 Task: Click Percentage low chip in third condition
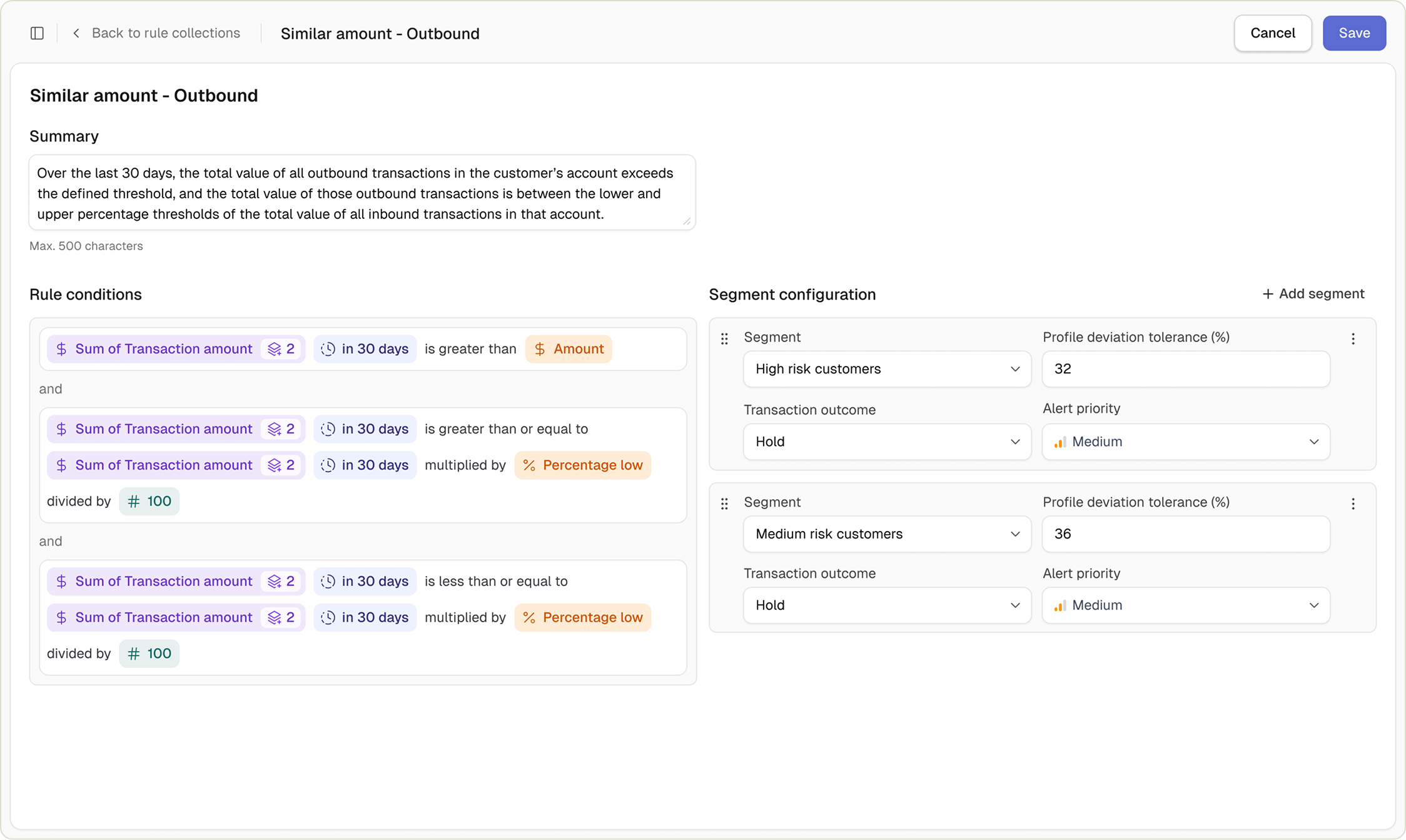pyautogui.click(x=583, y=617)
